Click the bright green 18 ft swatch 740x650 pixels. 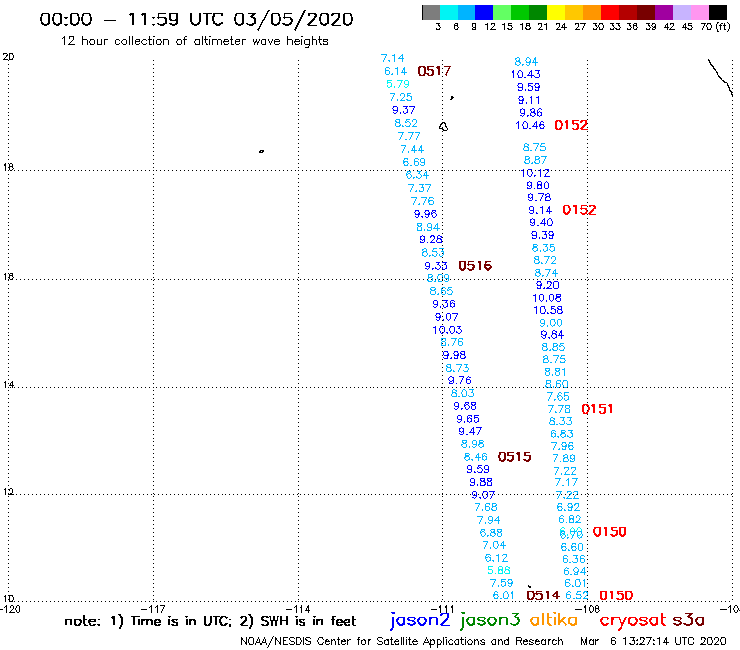(x=520, y=12)
